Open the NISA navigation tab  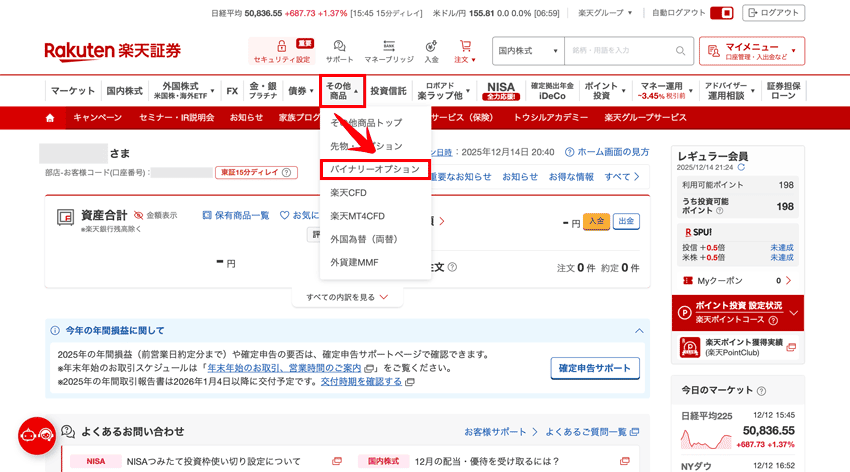click(x=501, y=90)
